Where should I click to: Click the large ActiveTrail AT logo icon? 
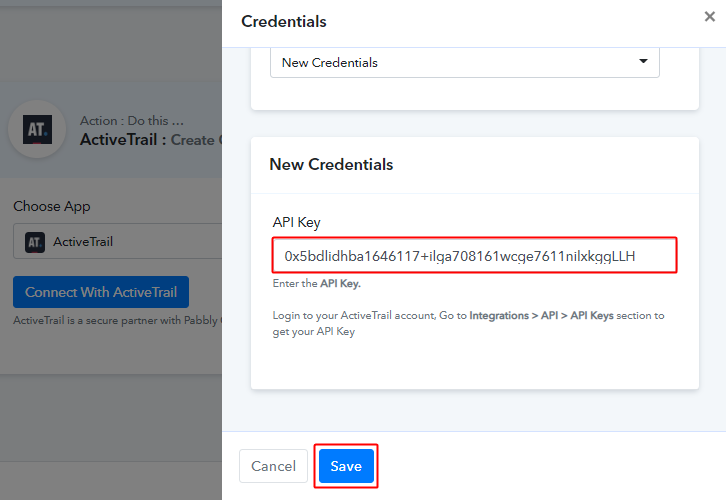pyautogui.click(x=38, y=129)
